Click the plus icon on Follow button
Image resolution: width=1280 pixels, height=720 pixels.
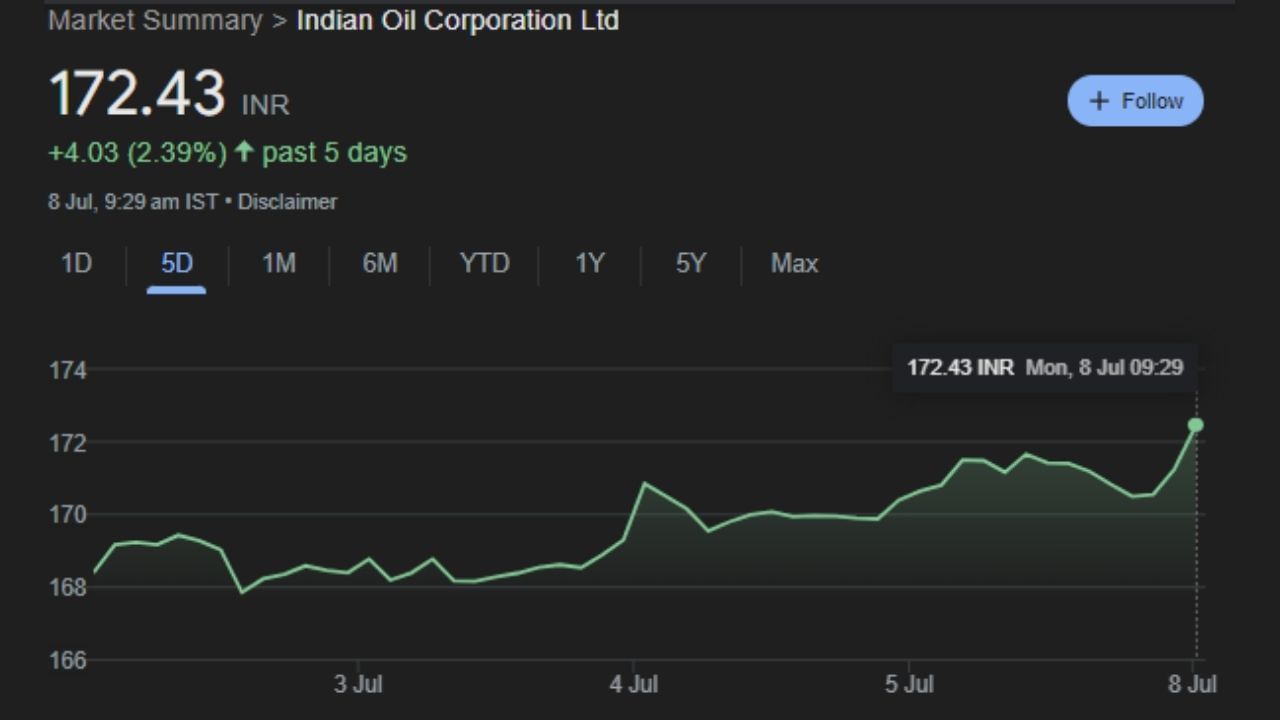coord(1099,101)
